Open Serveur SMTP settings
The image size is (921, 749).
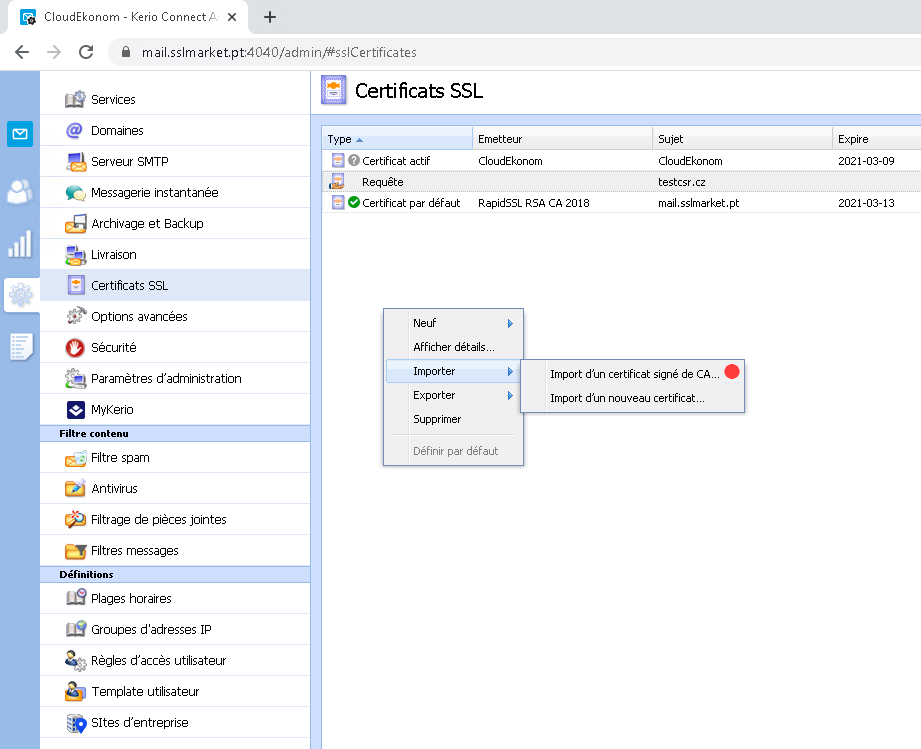click(x=175, y=162)
